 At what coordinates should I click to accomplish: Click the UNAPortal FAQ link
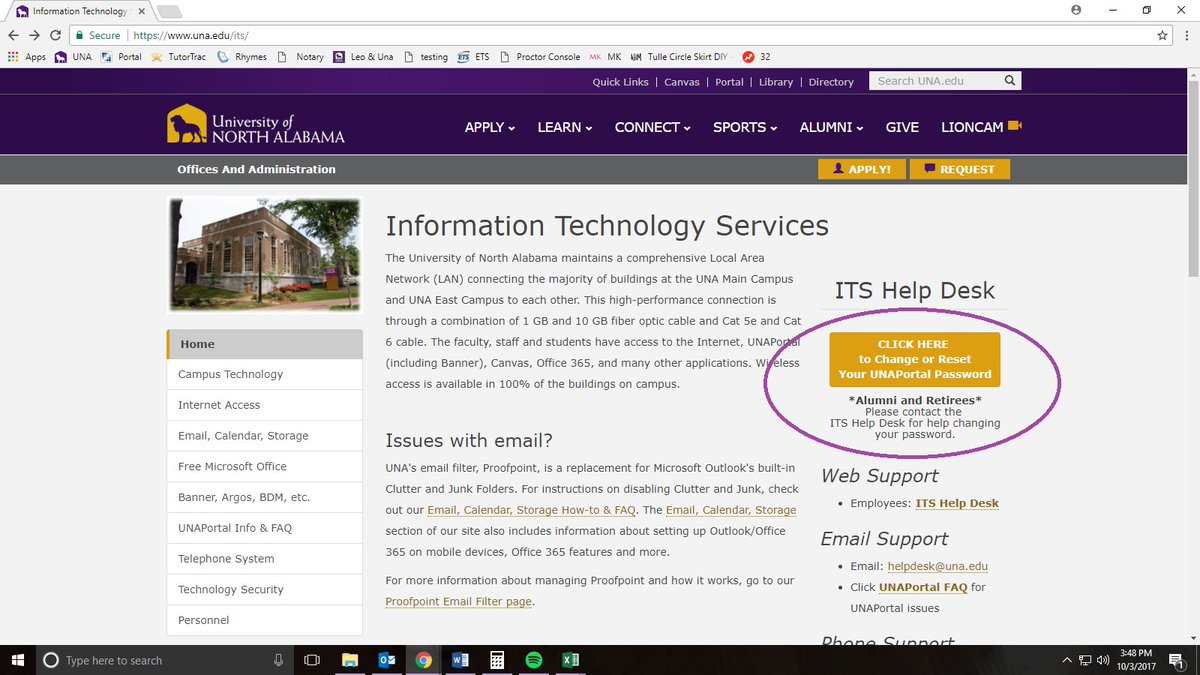(x=923, y=588)
